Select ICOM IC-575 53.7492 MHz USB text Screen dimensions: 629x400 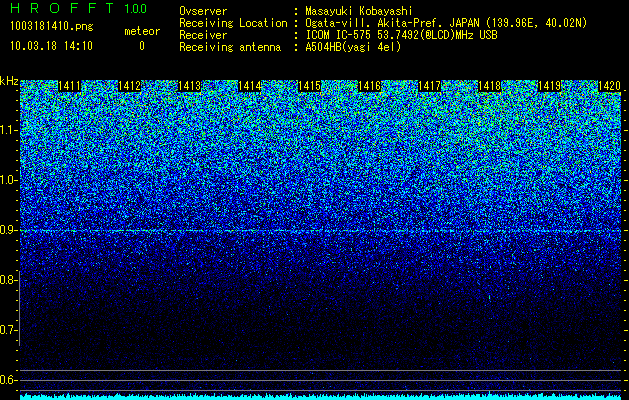(401, 35)
